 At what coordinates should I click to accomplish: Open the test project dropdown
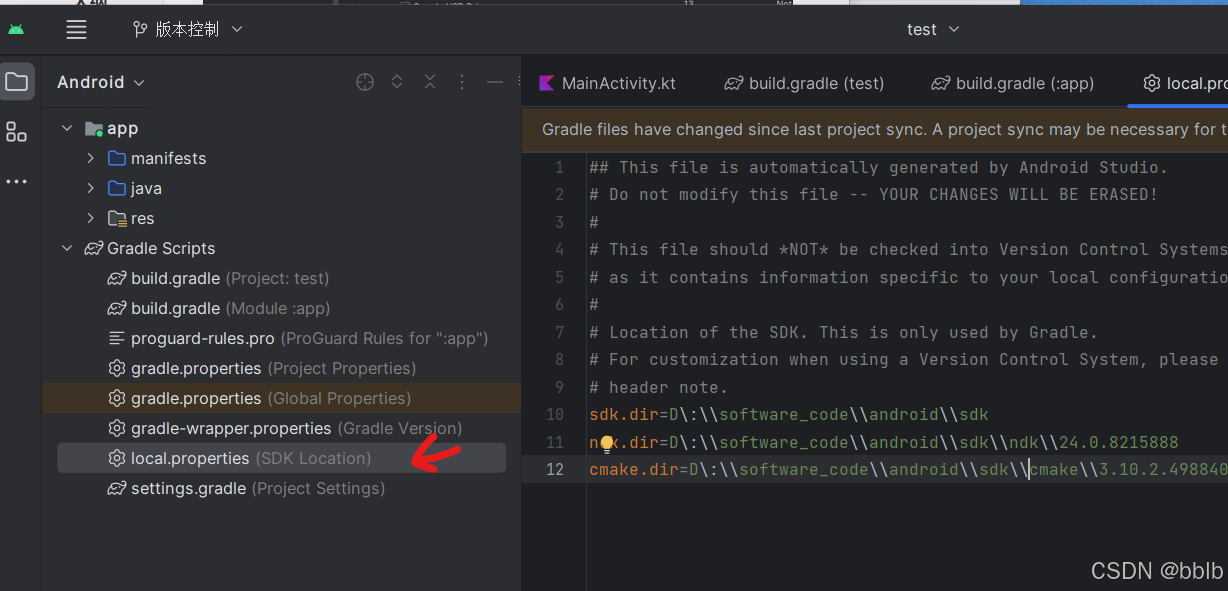[933, 29]
